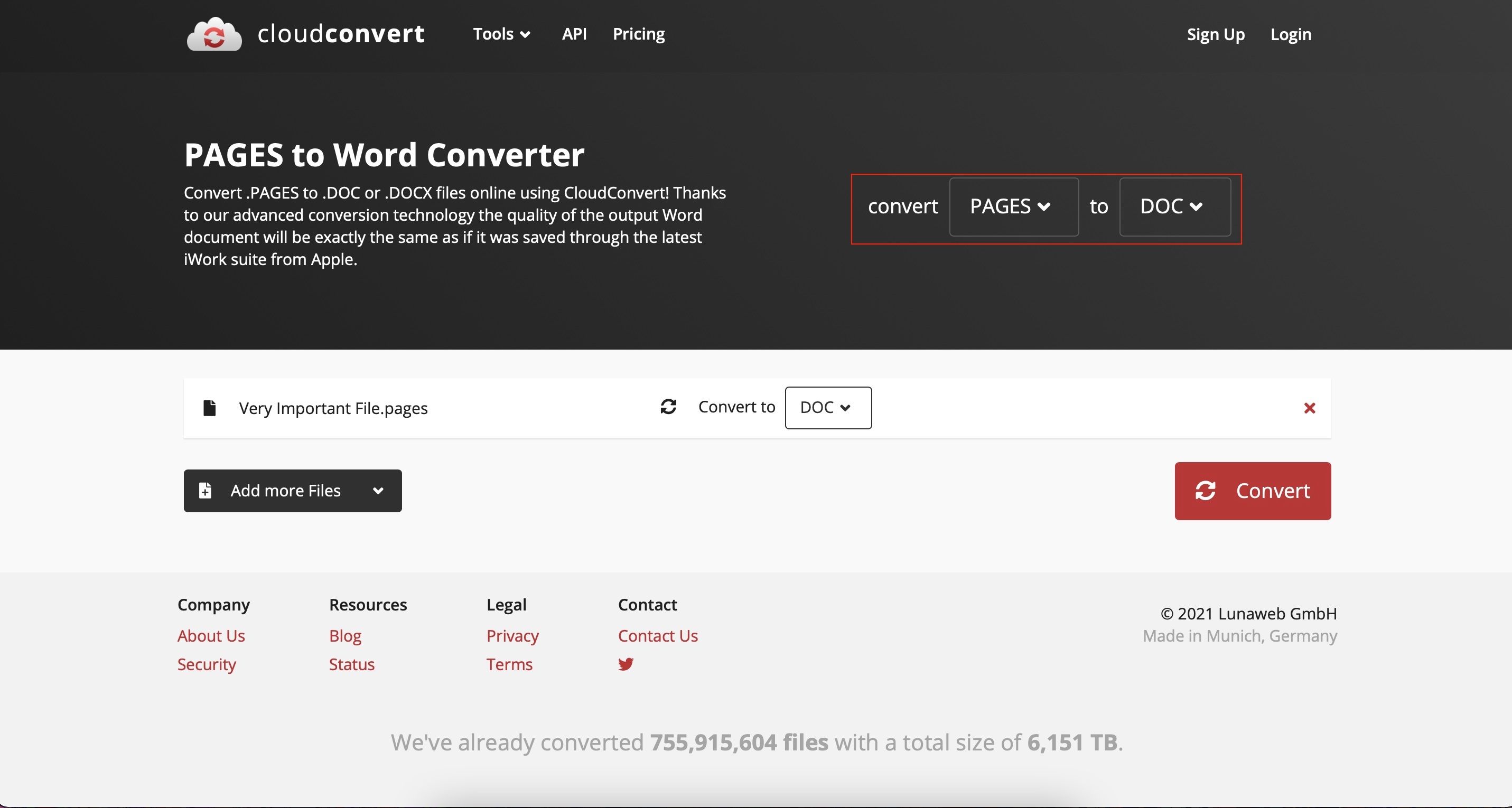Image resolution: width=1512 pixels, height=808 pixels.
Task: Click the About Us link in footer
Action: pyautogui.click(x=210, y=635)
